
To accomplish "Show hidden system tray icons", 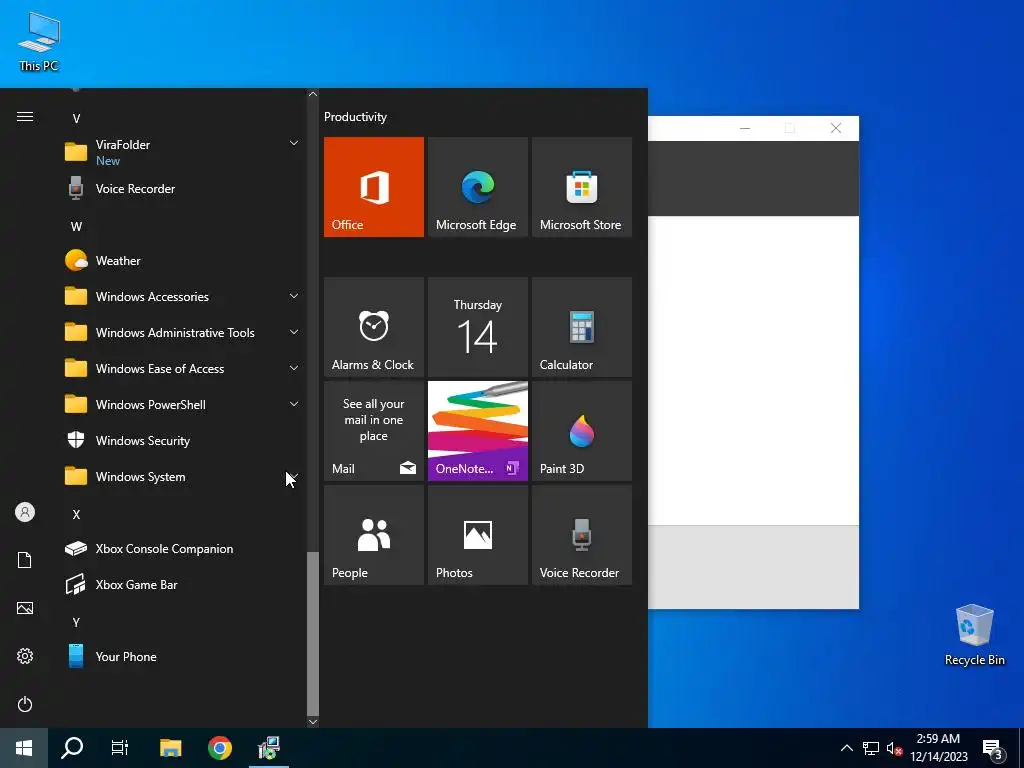I will point(846,748).
